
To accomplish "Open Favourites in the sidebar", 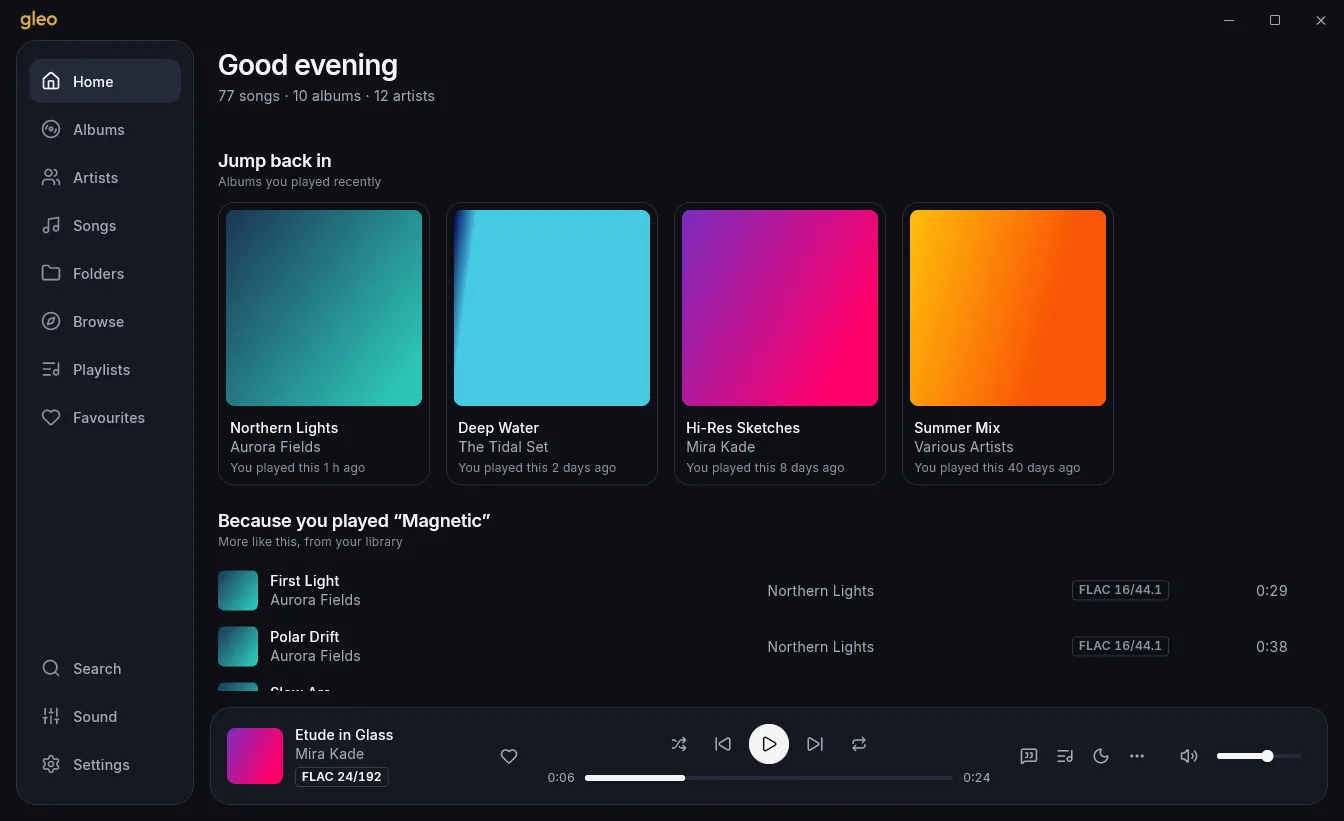I will (x=105, y=417).
